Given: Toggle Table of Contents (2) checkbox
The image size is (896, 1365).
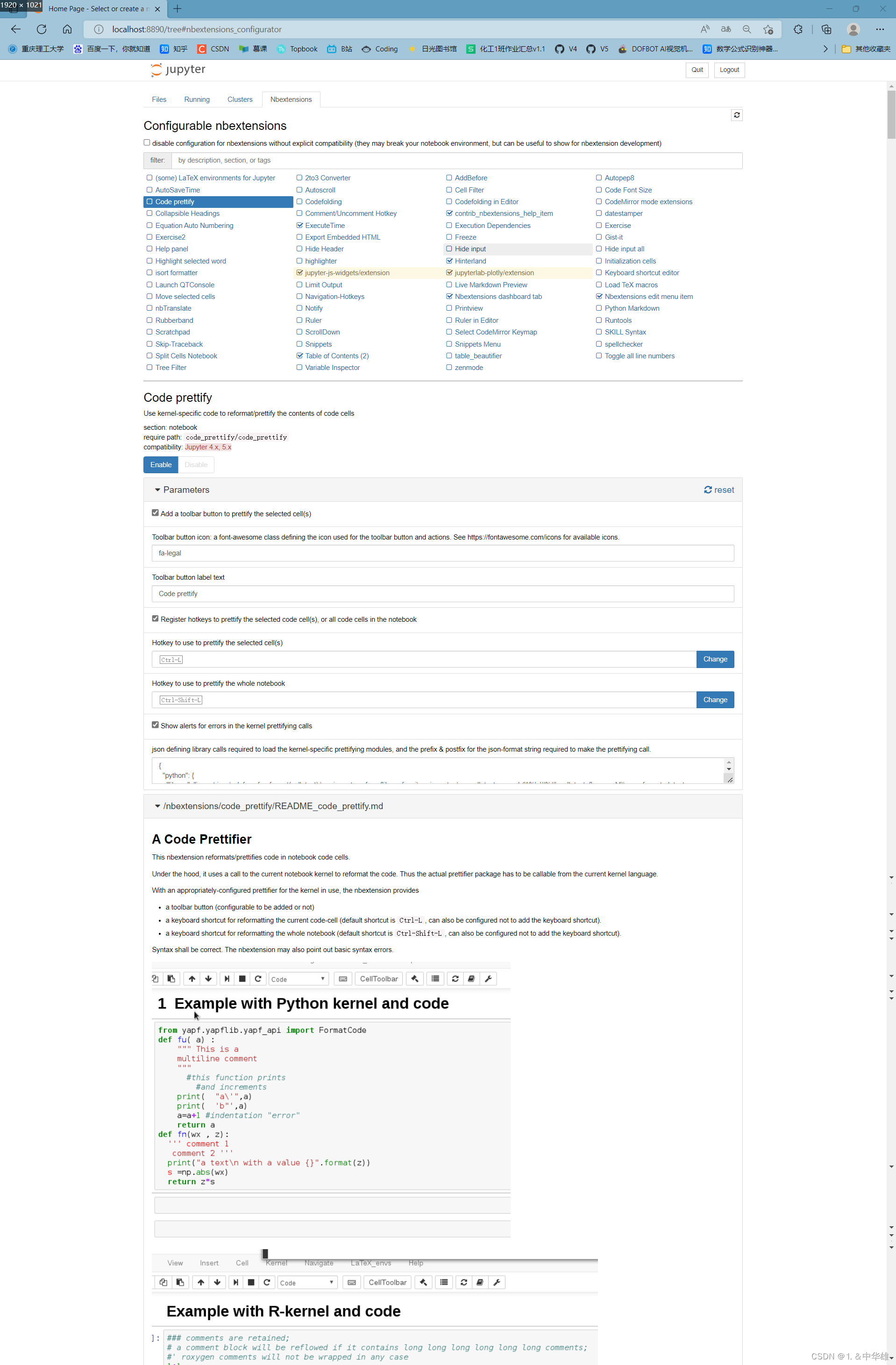Looking at the screenshot, I should pyautogui.click(x=299, y=355).
